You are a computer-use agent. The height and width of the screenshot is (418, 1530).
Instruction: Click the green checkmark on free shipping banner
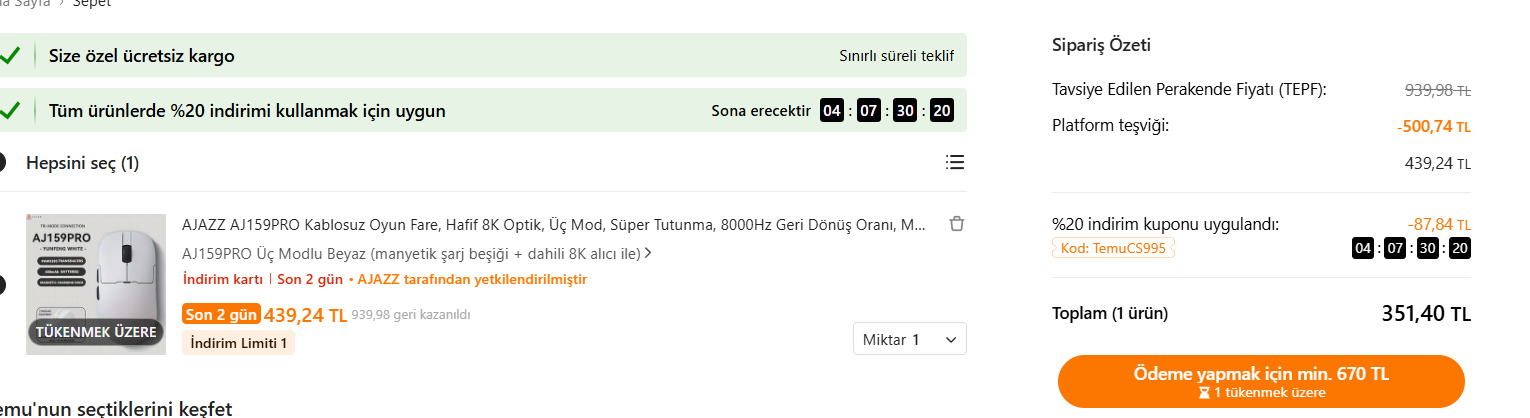coord(10,56)
